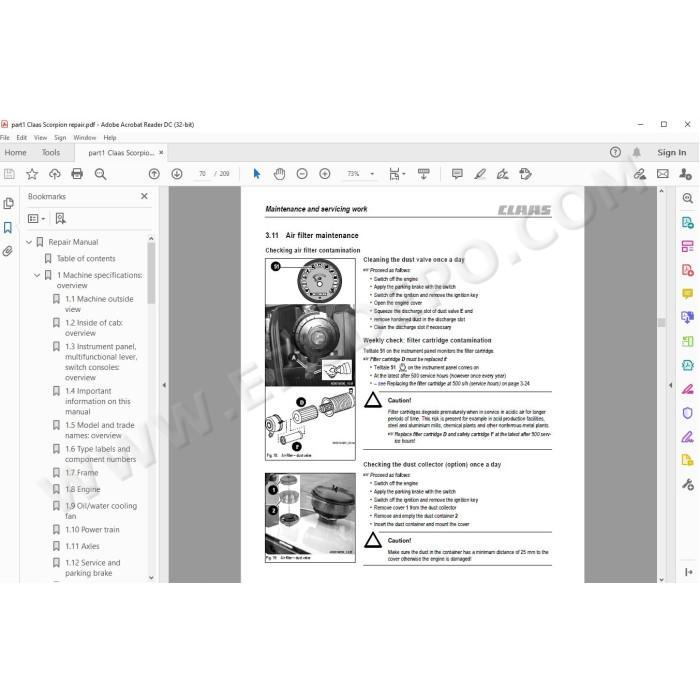This screenshot has height=700, width=700.
Task: Click the bookmarks panel scrollbar thumb
Action: coord(151,273)
